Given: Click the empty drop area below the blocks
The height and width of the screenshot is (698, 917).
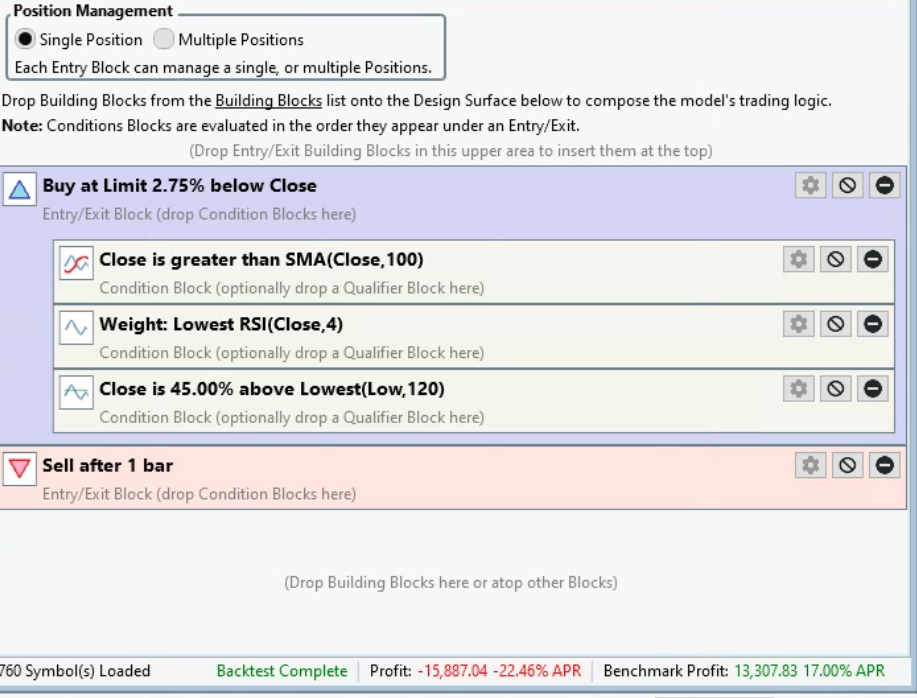Looking at the screenshot, I should click(x=450, y=582).
